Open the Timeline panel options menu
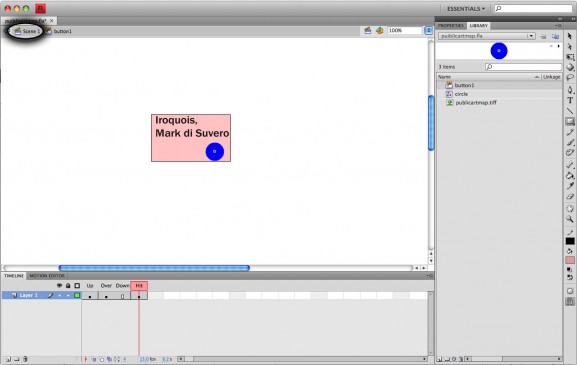This screenshot has height=365, width=577. (x=429, y=276)
